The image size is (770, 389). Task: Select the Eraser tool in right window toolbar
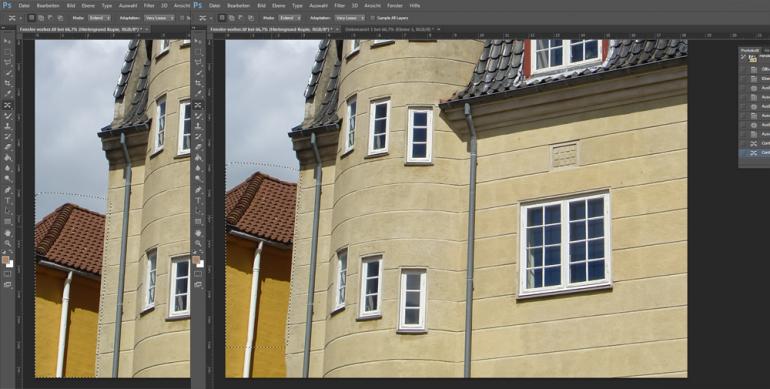coord(198,147)
